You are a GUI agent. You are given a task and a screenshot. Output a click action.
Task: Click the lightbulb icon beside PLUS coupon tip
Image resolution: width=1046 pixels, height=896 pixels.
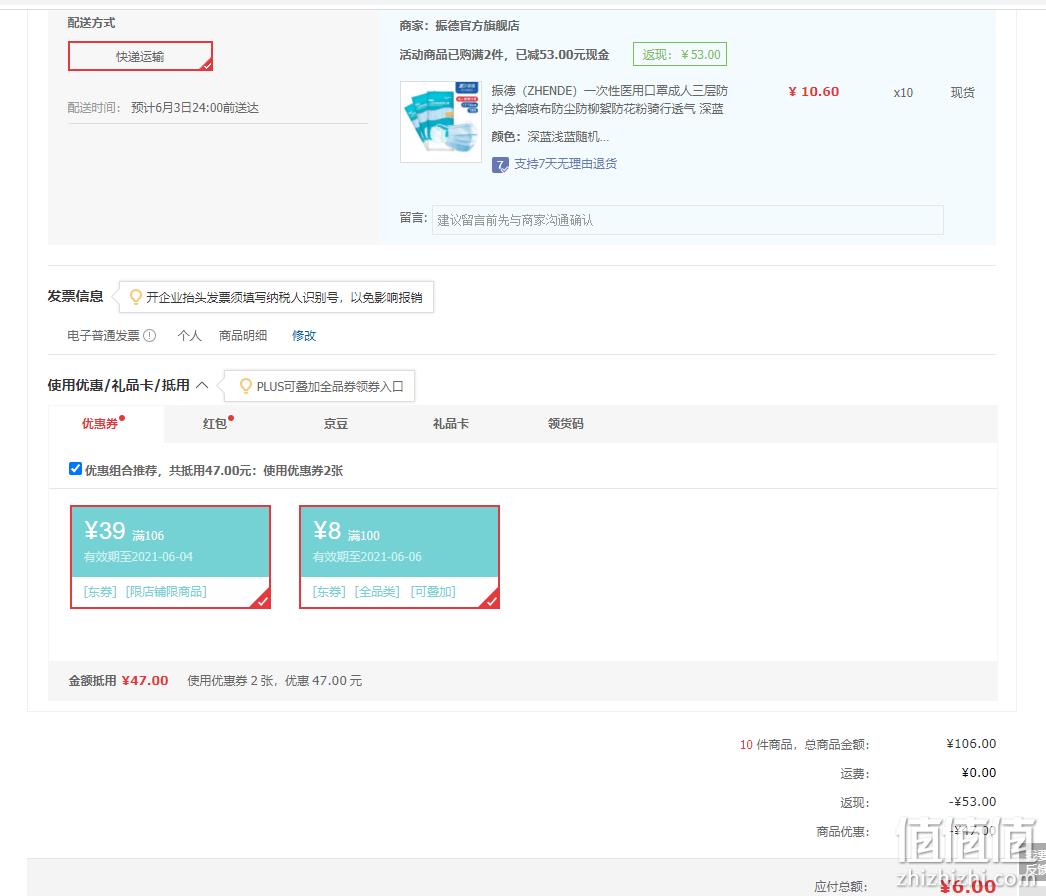pyautogui.click(x=245, y=386)
